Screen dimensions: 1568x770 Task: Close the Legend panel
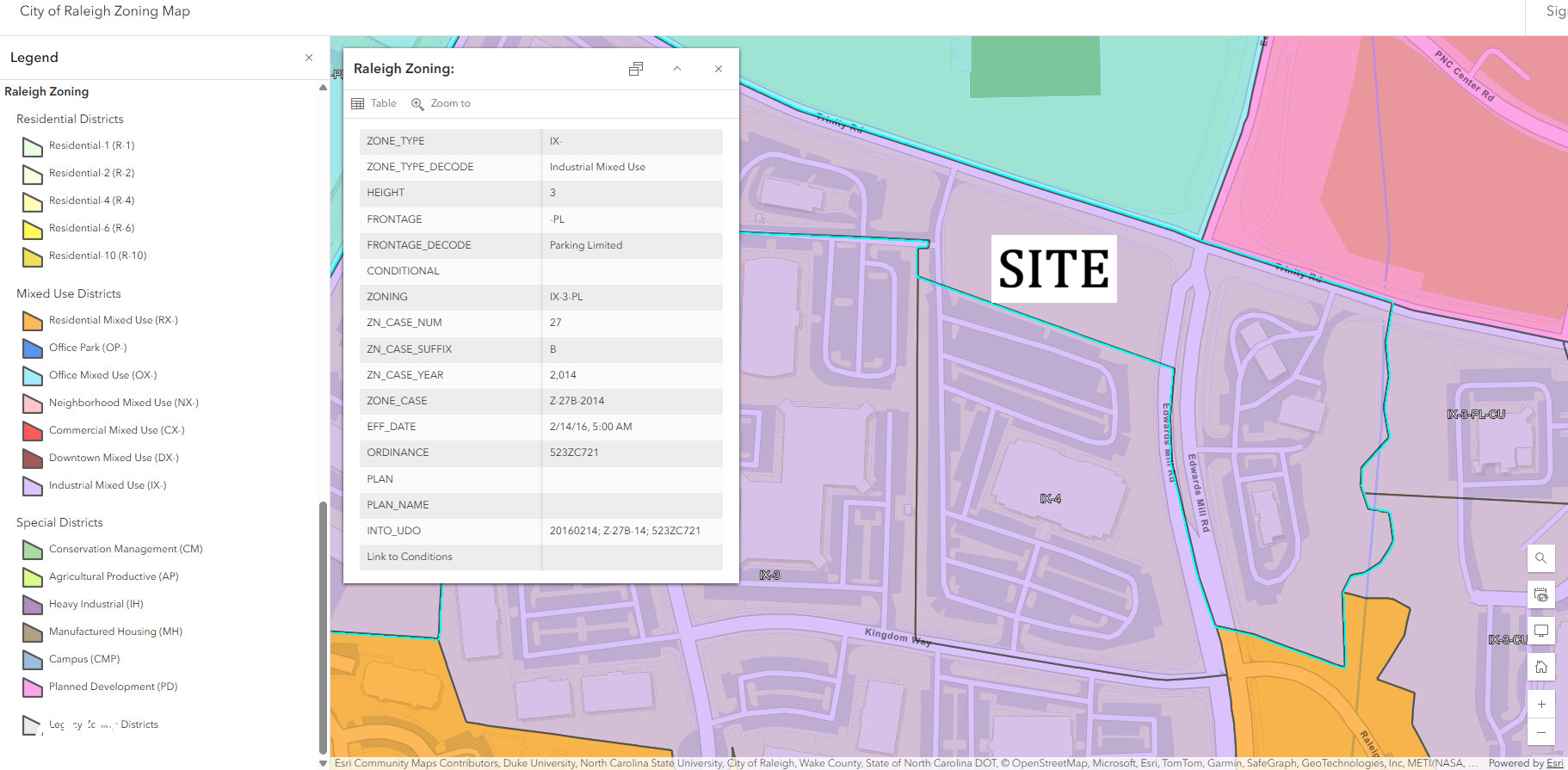coord(309,58)
